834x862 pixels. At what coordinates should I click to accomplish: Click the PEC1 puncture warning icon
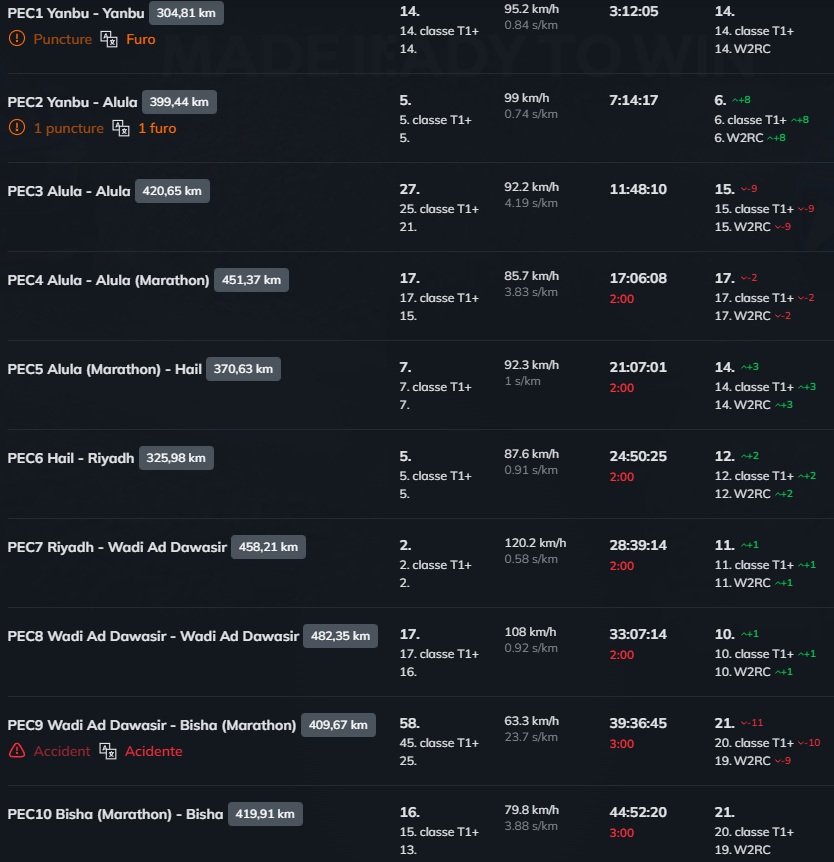[x=16, y=39]
